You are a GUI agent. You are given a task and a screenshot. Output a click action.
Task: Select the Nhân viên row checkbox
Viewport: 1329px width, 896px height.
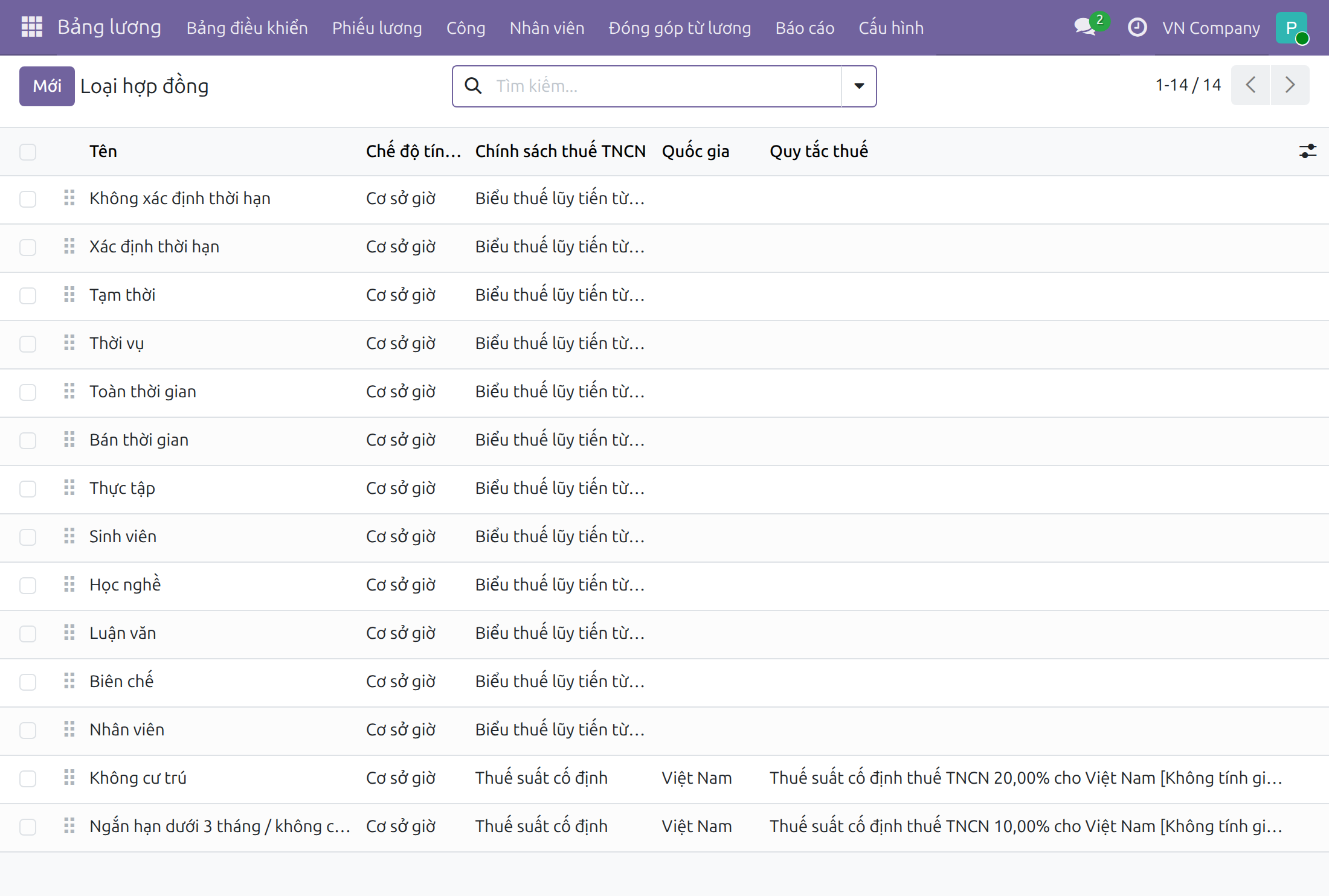28,731
